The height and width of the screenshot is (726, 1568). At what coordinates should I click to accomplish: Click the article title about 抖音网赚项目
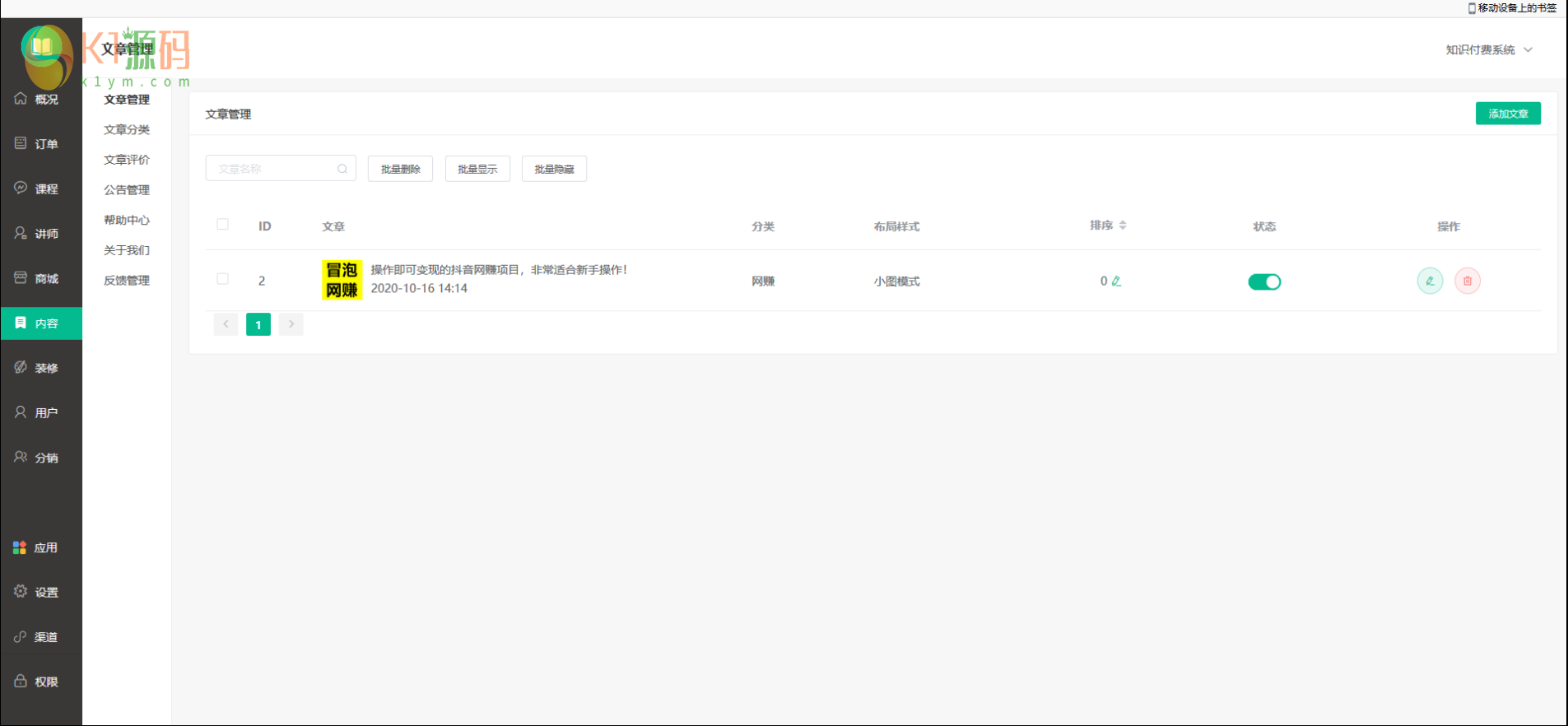click(x=499, y=270)
